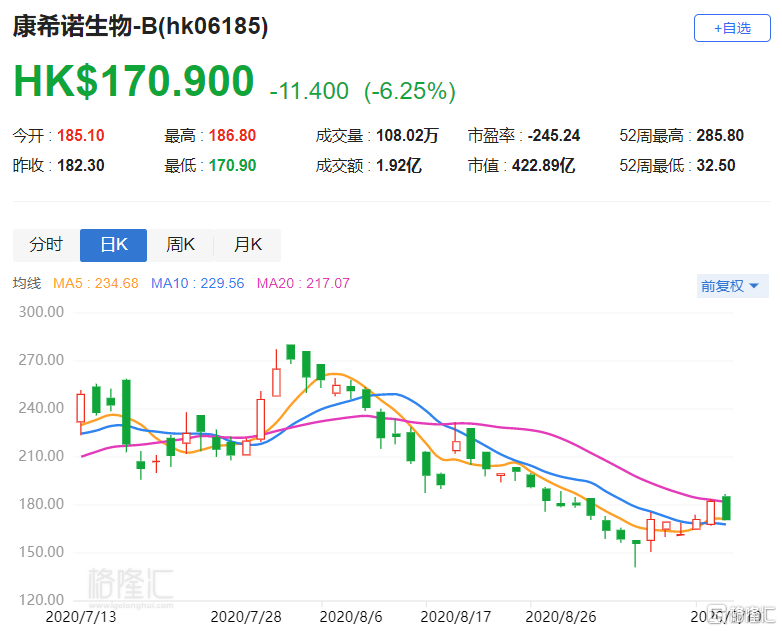The height and width of the screenshot is (631, 782).
Task: Click the HK$170.900 current price
Action: tap(133, 82)
